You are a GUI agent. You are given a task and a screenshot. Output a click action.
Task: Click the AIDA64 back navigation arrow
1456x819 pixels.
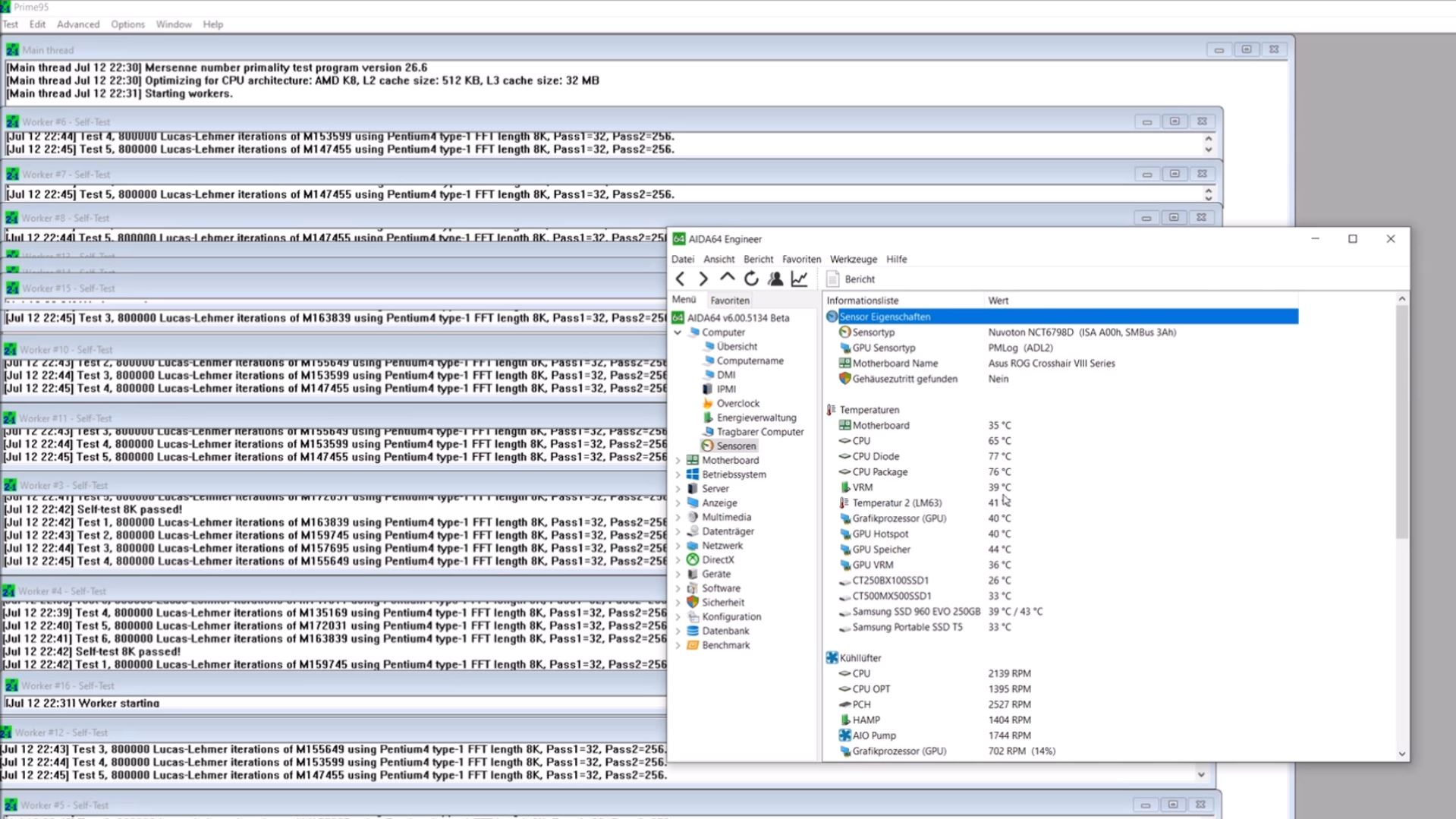[680, 279]
